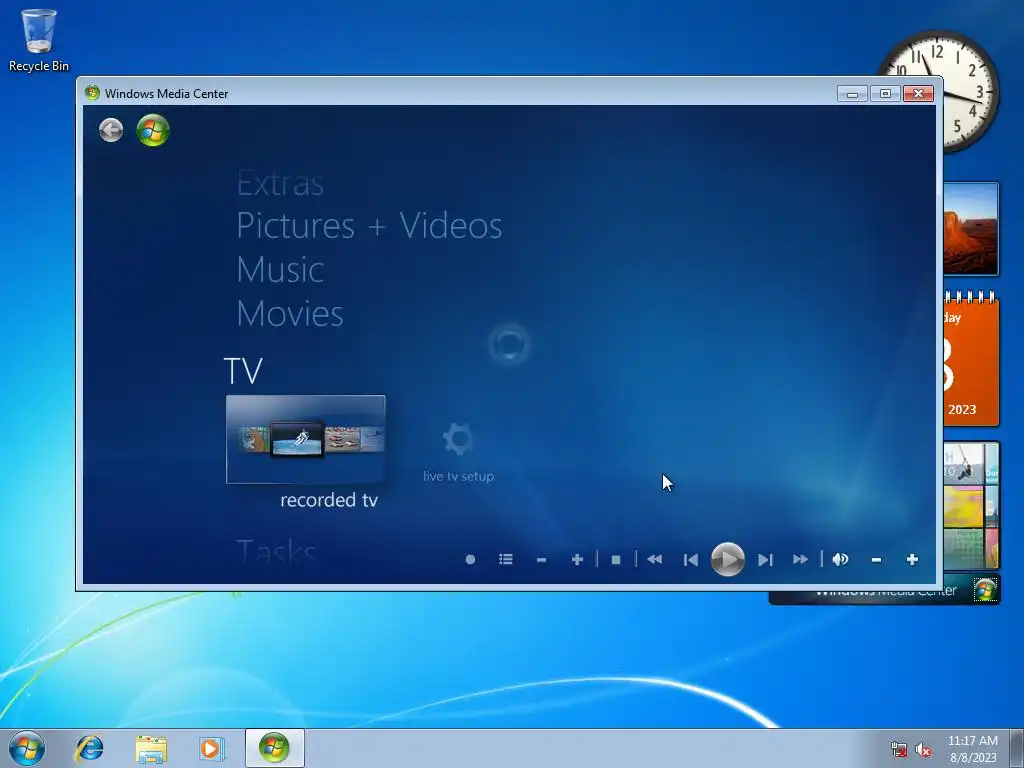Viewport: 1024px width, 768px height.
Task: Lower volume with the minus button
Action: (876, 560)
